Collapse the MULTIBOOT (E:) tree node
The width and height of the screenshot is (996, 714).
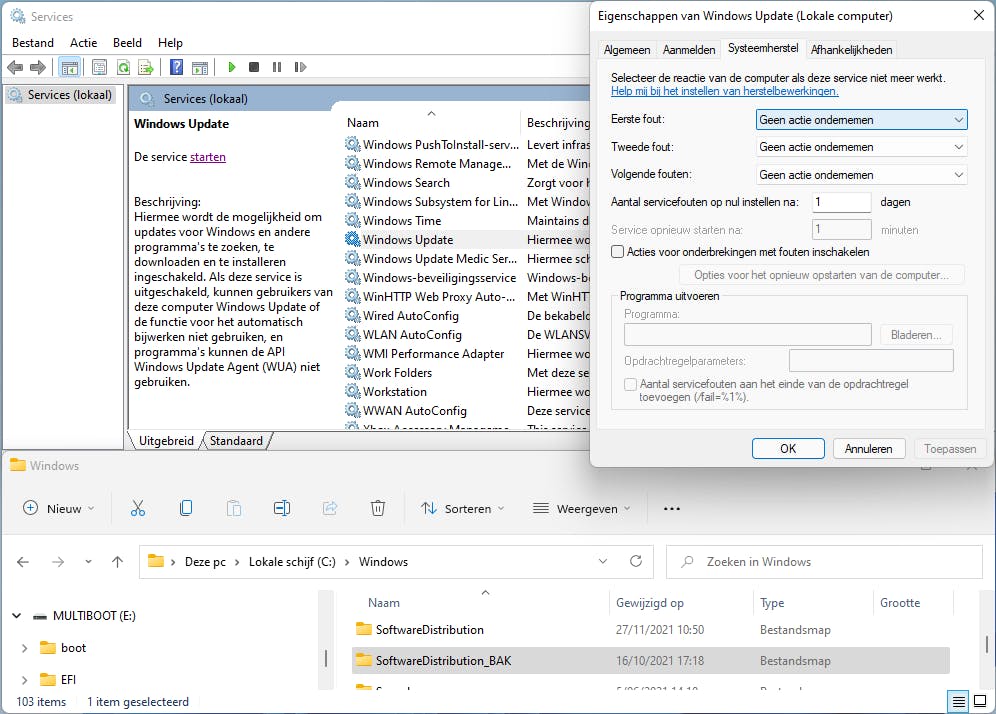pos(17,616)
